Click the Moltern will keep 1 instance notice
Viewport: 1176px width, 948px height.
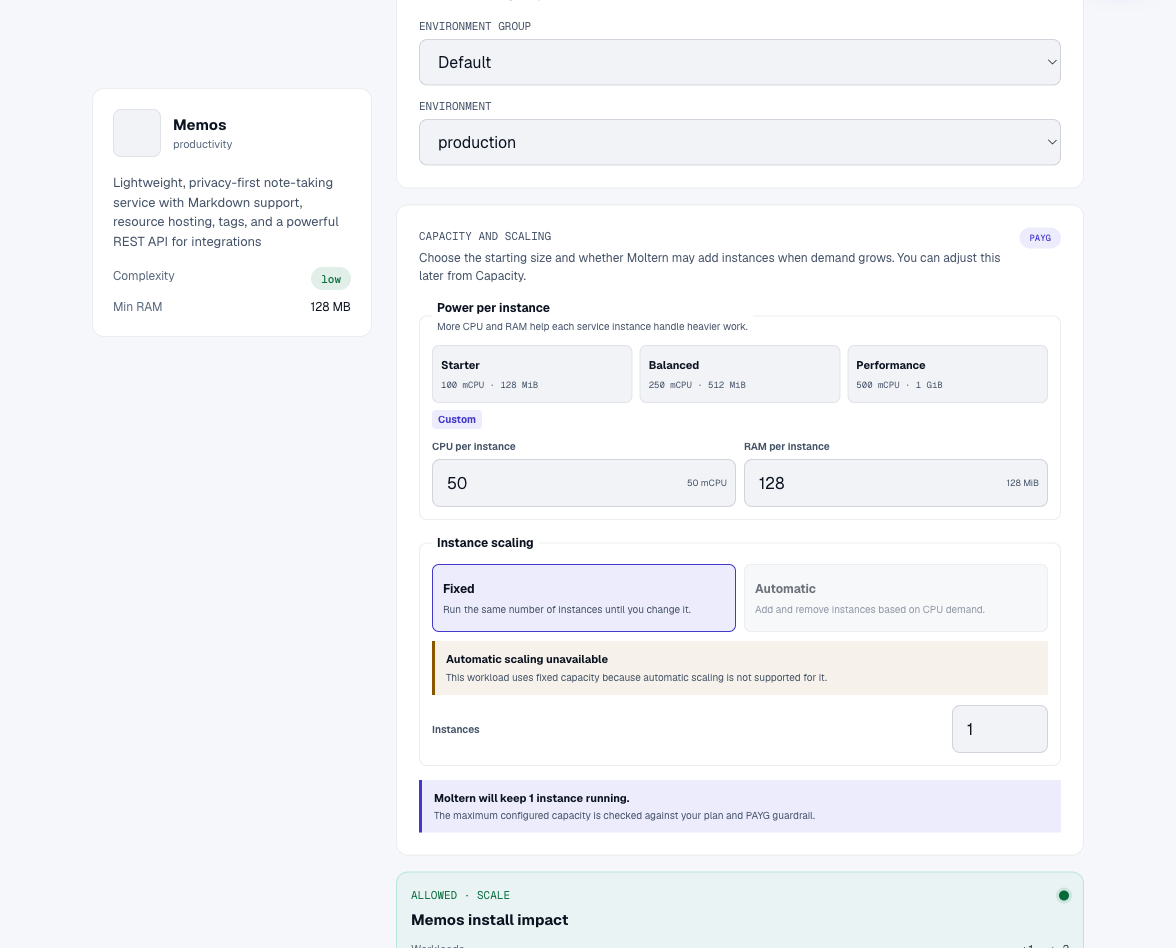click(x=740, y=806)
